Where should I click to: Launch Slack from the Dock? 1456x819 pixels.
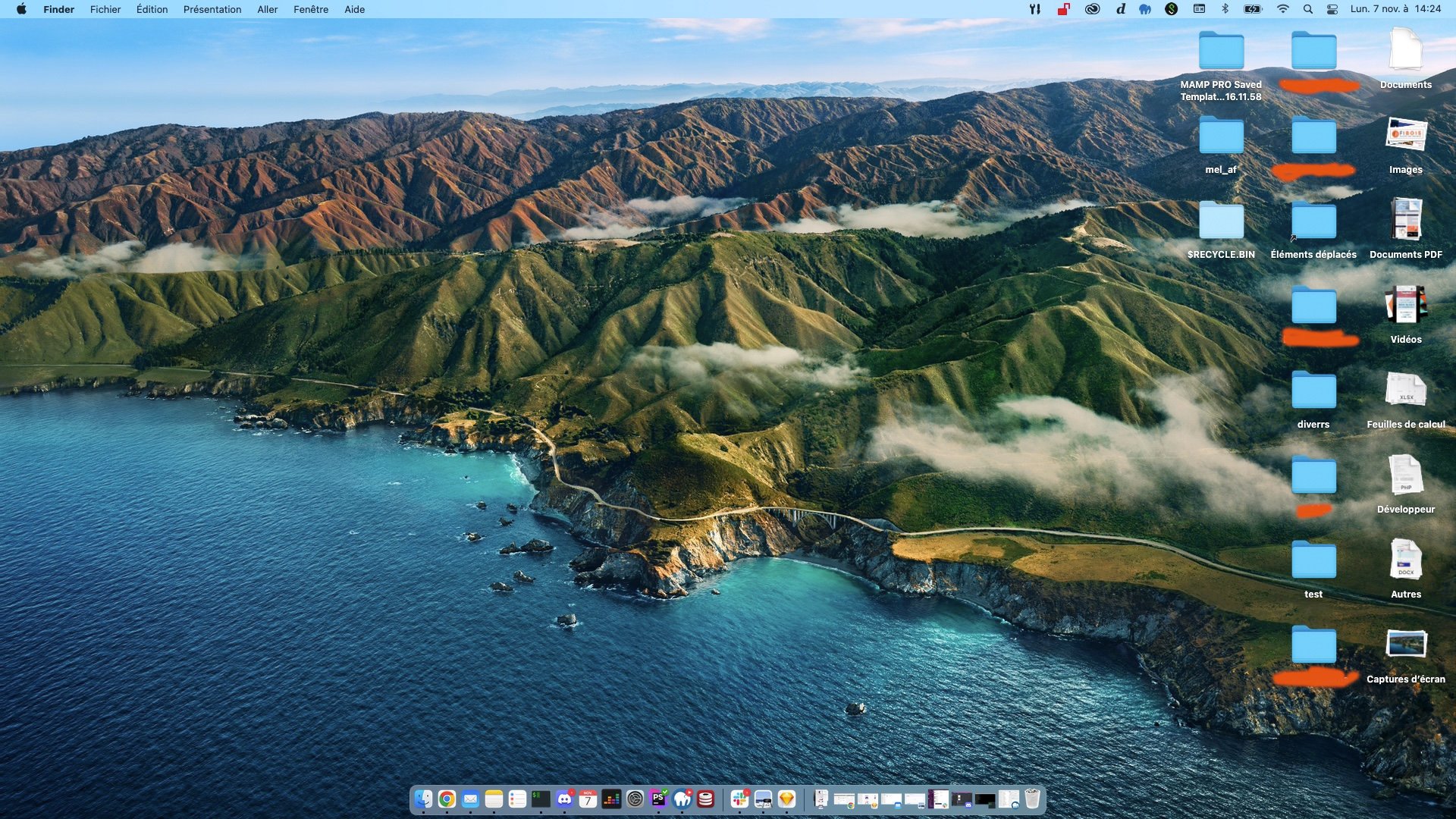coord(740,799)
